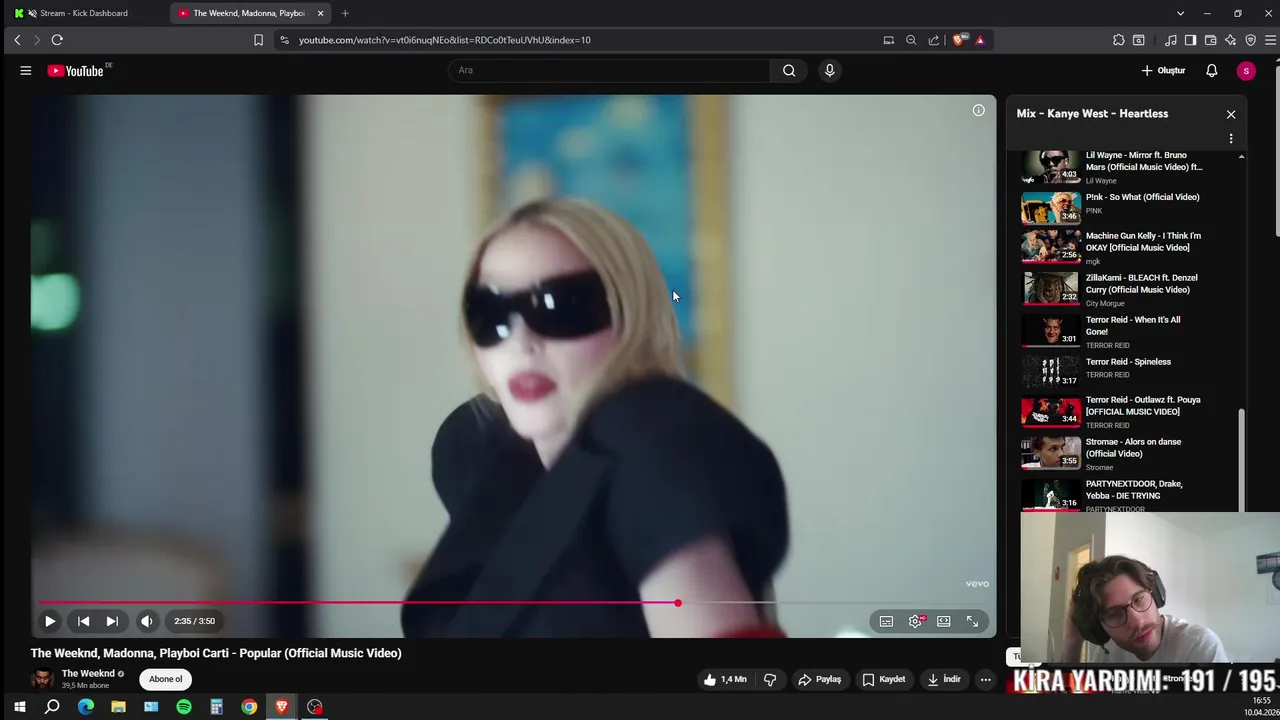1280x720 pixels.
Task: Reload the page
Action: pos(57,40)
